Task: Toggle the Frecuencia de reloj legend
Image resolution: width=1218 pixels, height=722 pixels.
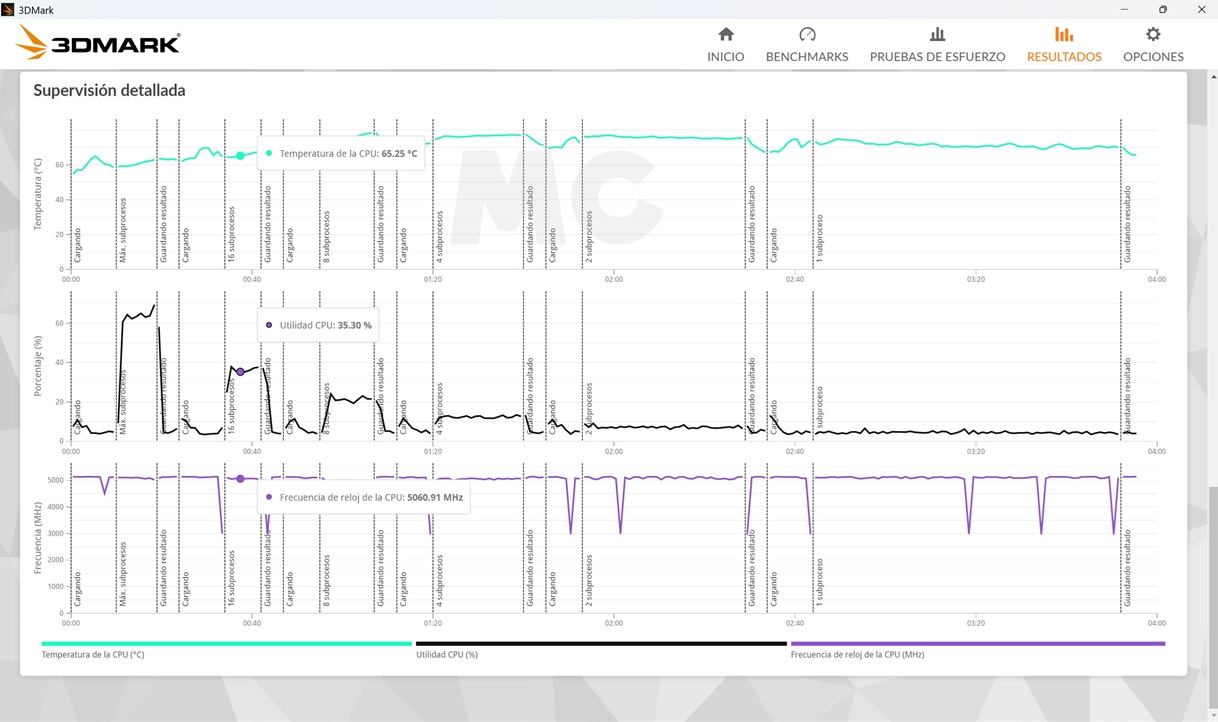Action: tap(857, 655)
